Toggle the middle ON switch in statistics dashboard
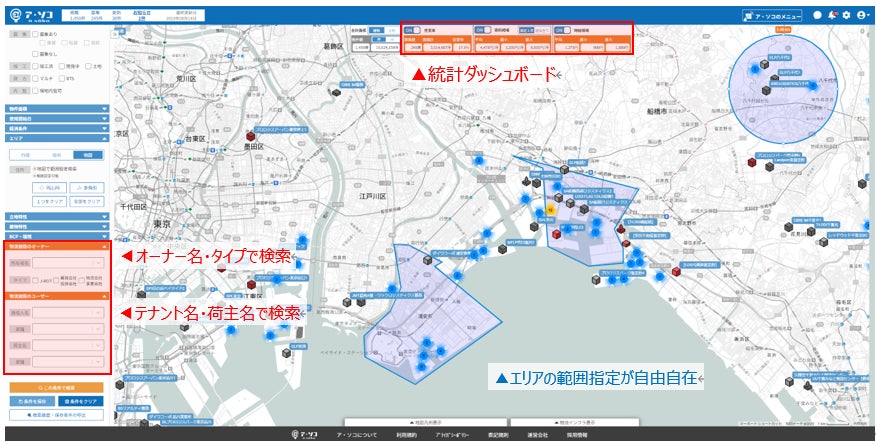 (x=483, y=30)
